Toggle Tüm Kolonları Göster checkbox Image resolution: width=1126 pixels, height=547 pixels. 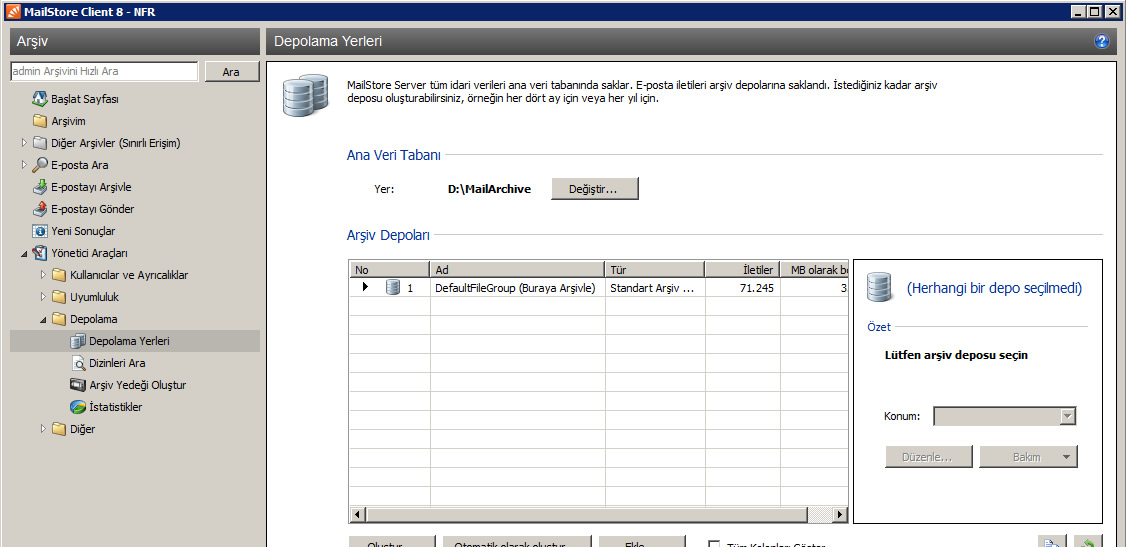tap(715, 545)
